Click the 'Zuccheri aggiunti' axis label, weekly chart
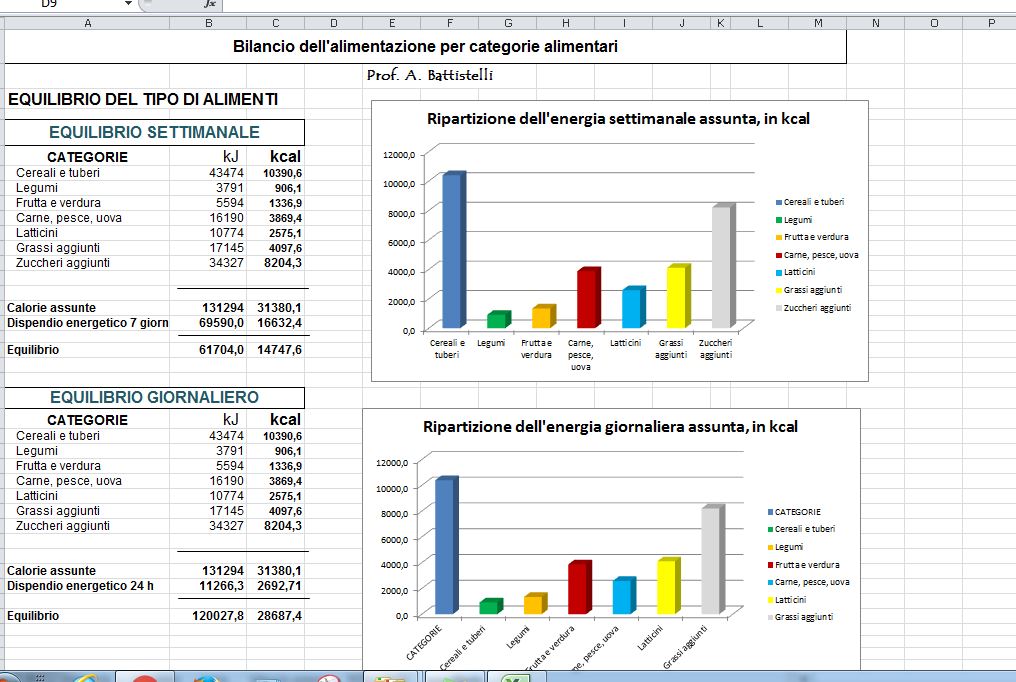The image size is (1016, 682). pyautogui.click(x=715, y=349)
